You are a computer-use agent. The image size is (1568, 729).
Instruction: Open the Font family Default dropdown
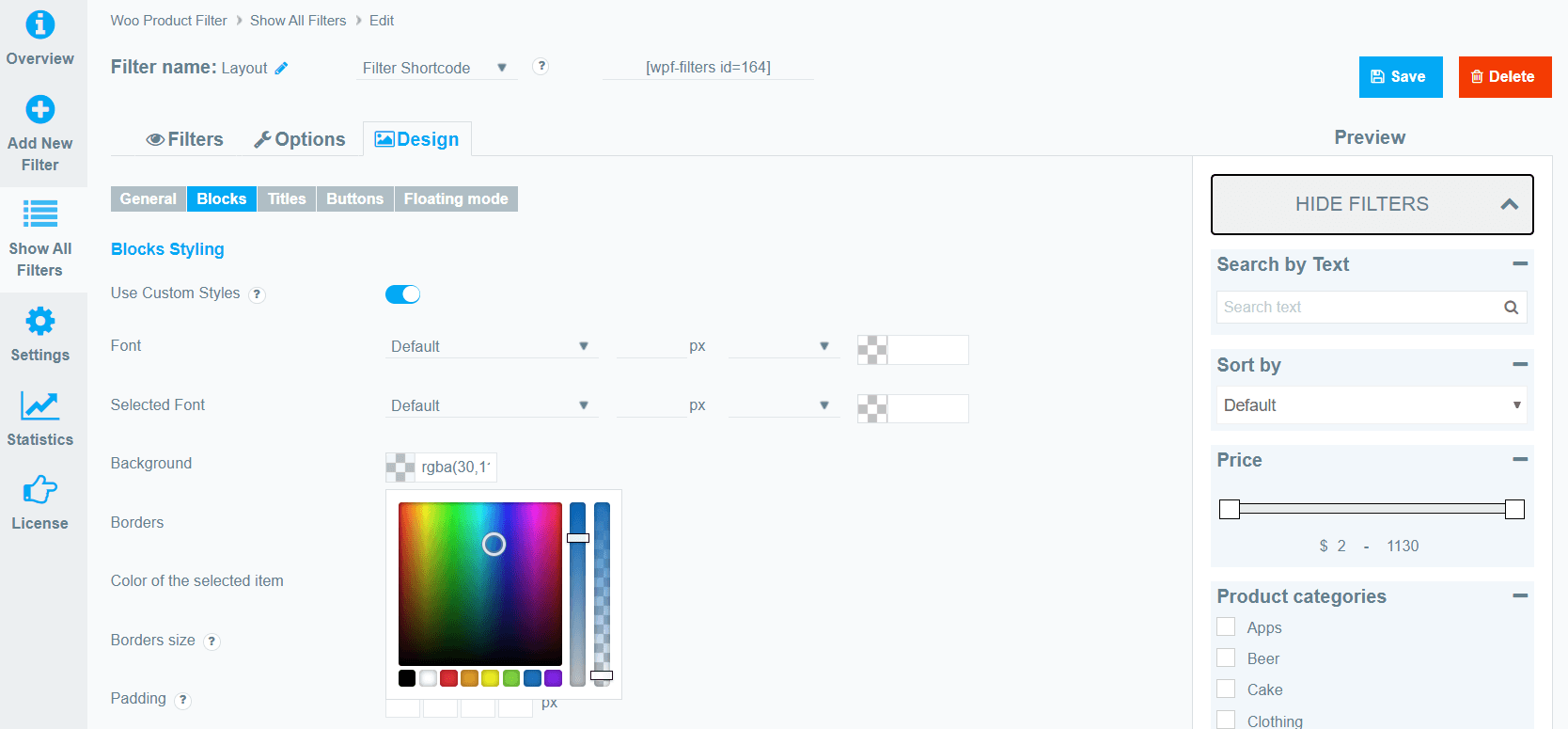coord(491,346)
